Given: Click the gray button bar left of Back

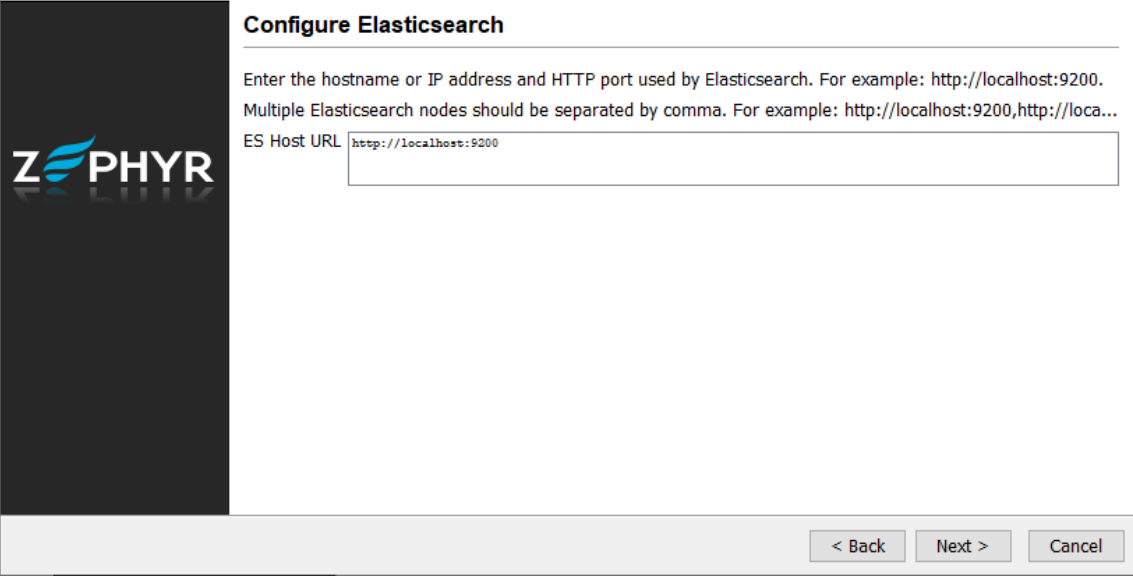Looking at the screenshot, I should (x=400, y=546).
